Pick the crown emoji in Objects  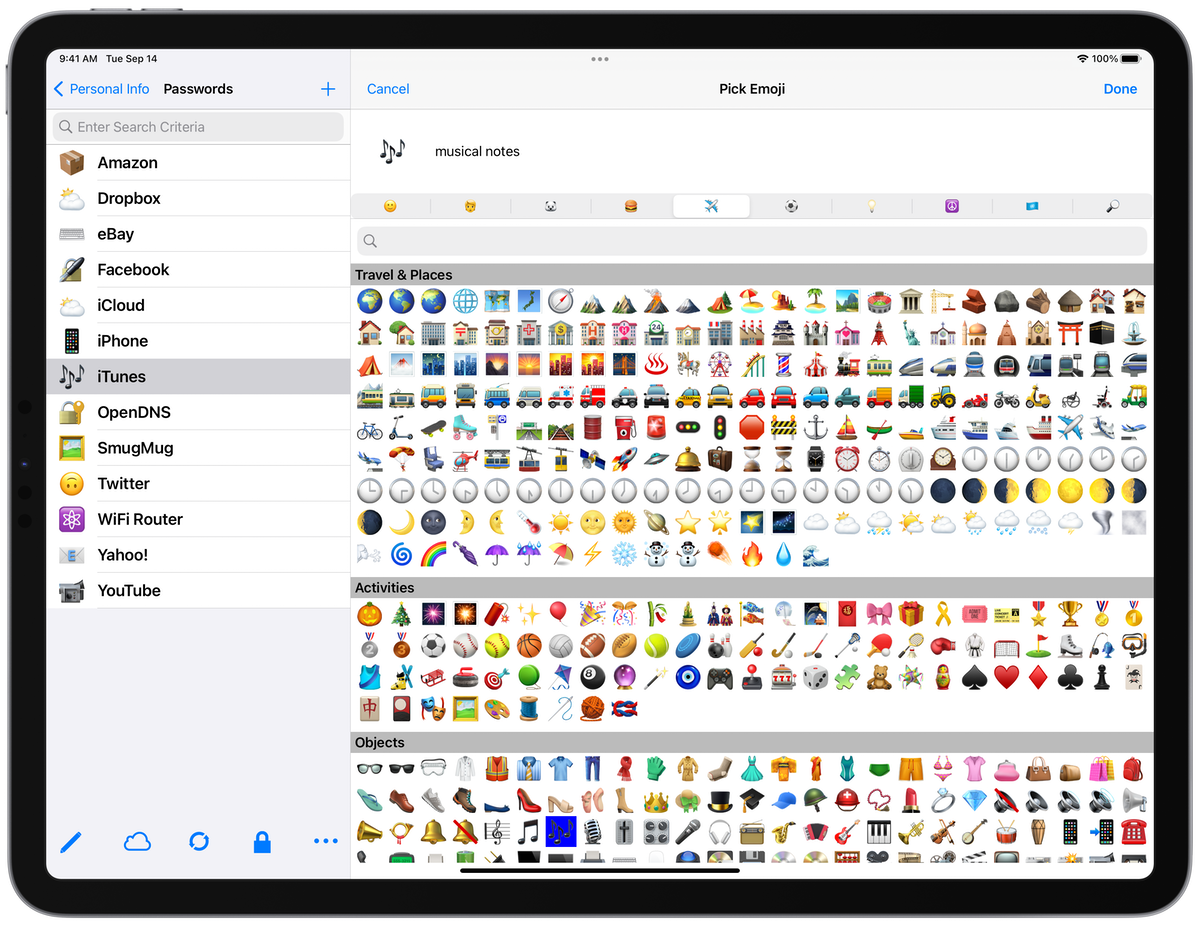(x=655, y=800)
